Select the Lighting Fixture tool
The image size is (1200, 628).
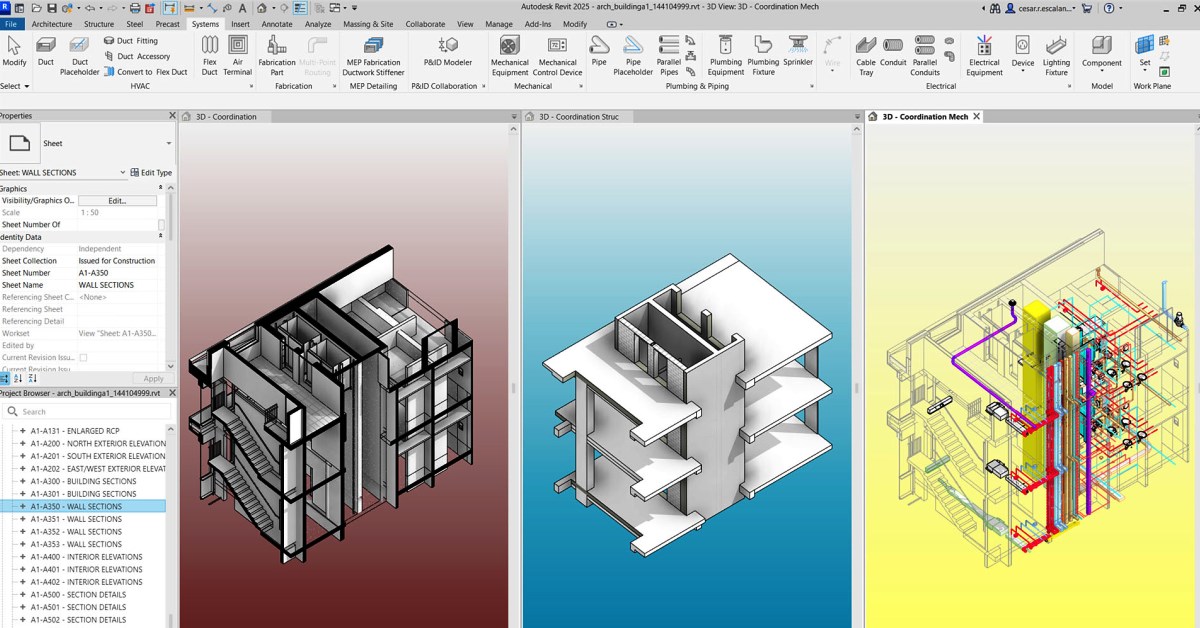1056,54
